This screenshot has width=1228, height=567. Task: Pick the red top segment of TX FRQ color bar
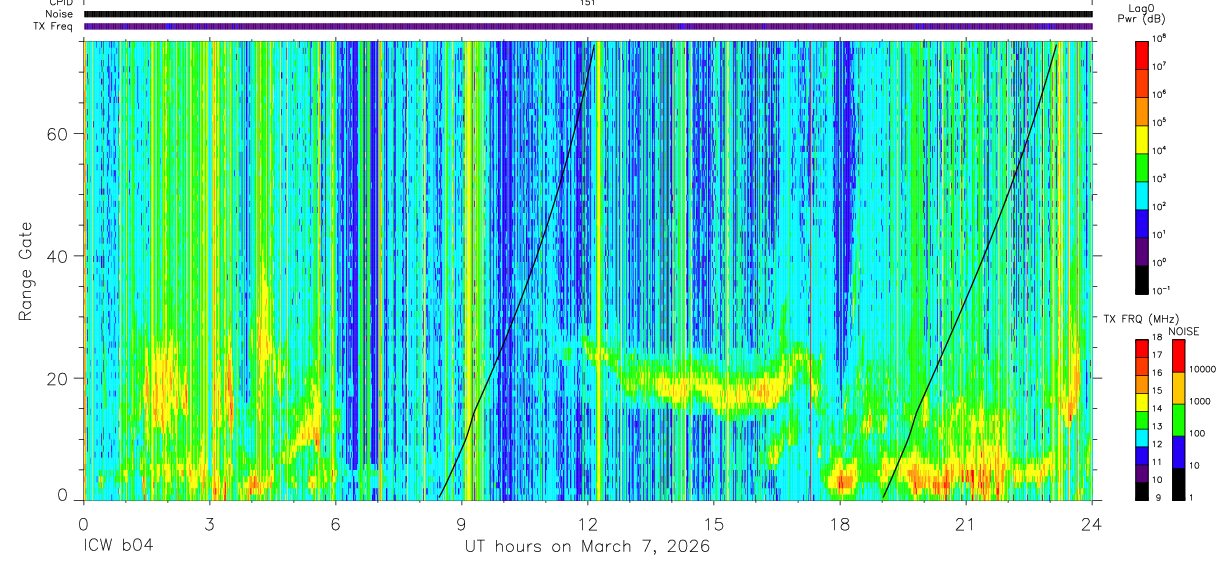[1141, 348]
